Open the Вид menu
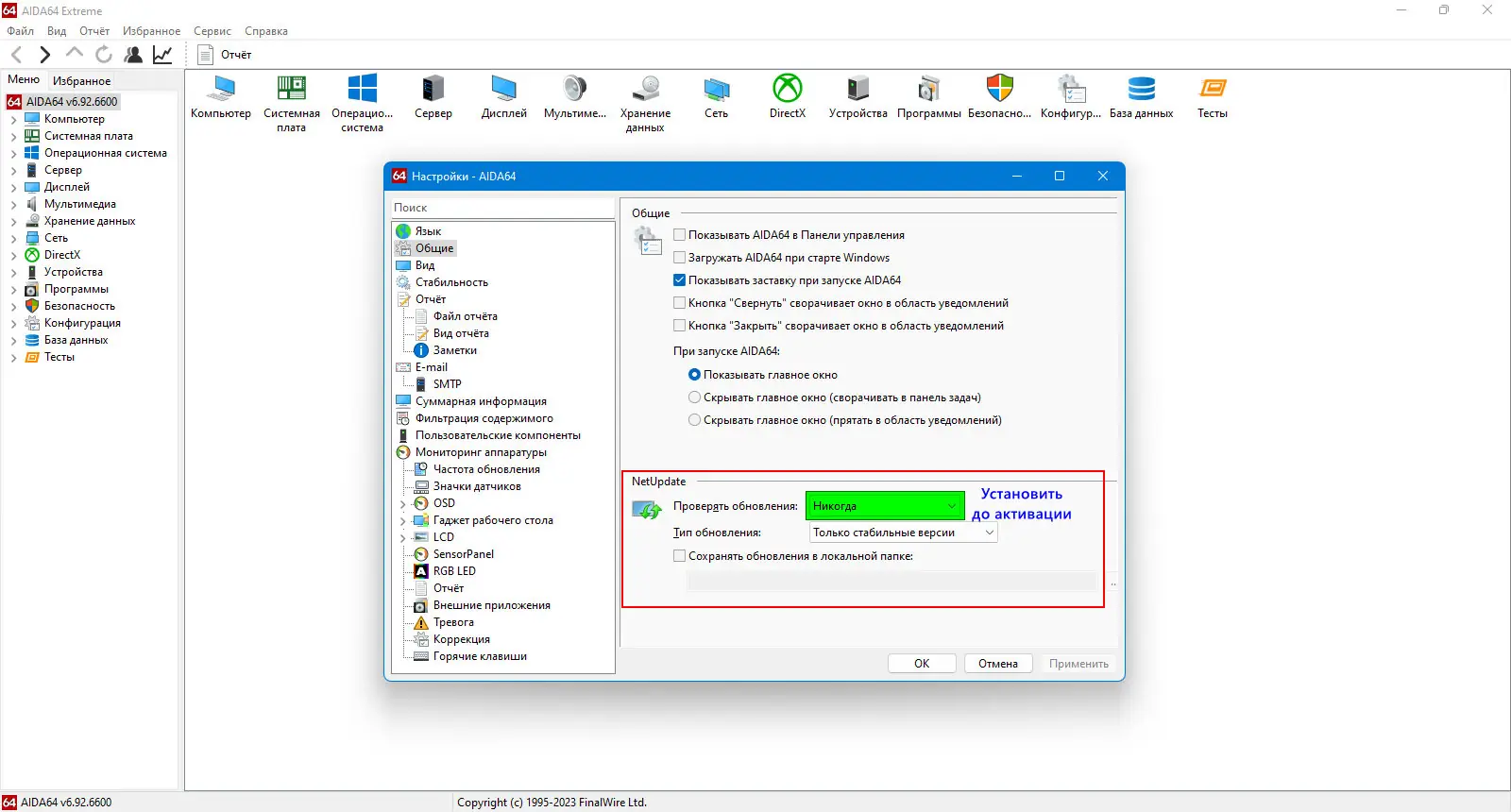The height and width of the screenshot is (812, 1511). pos(57,31)
